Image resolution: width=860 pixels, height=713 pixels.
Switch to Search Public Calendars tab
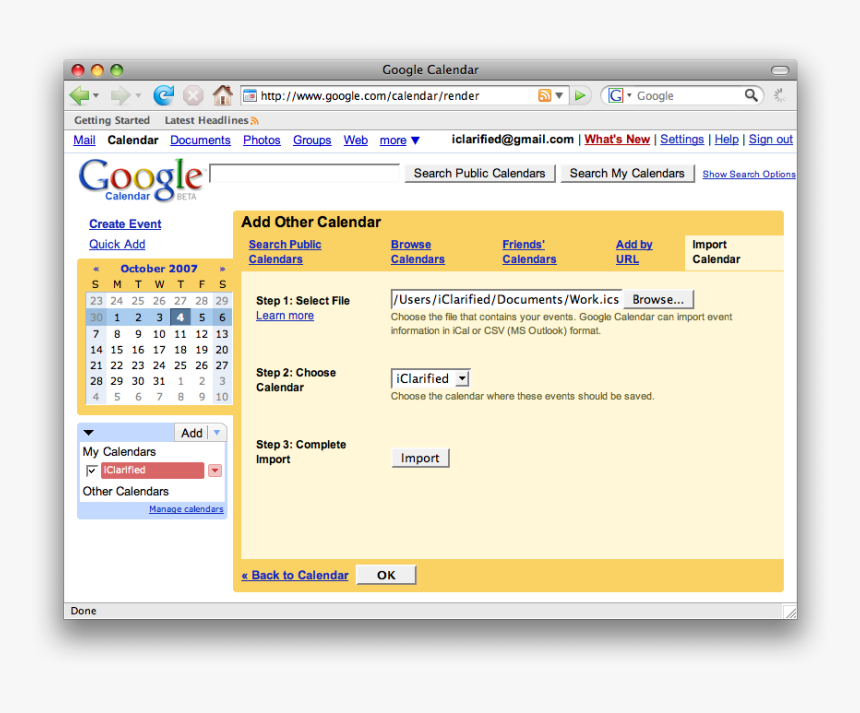tap(285, 252)
